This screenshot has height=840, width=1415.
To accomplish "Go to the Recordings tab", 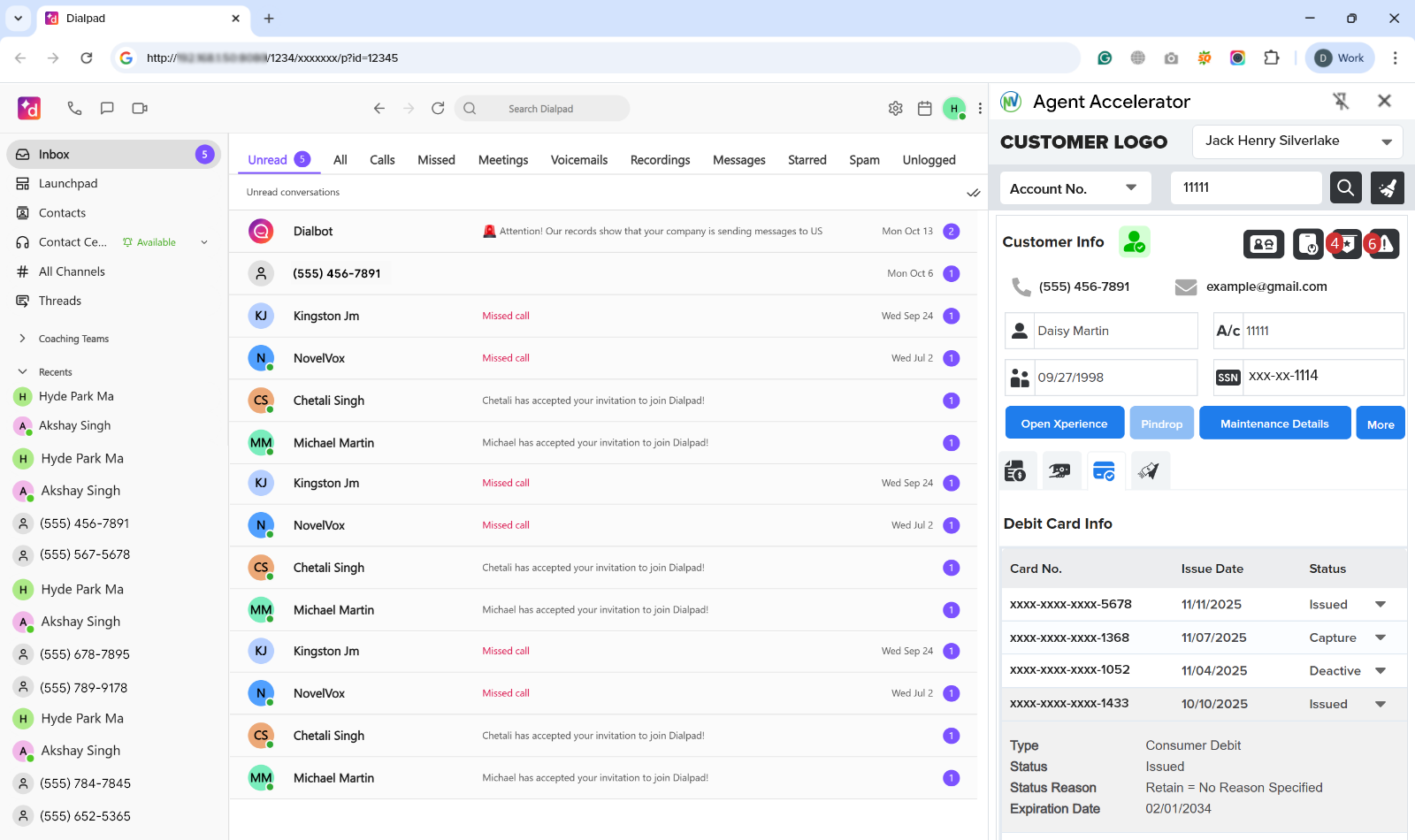I will [660, 160].
